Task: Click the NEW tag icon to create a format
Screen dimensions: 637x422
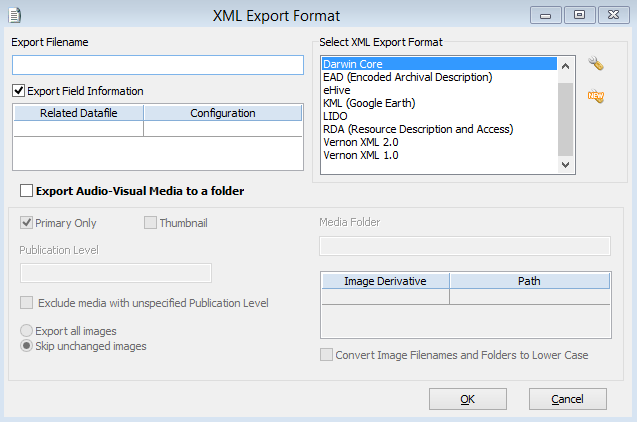Action: coord(596,96)
